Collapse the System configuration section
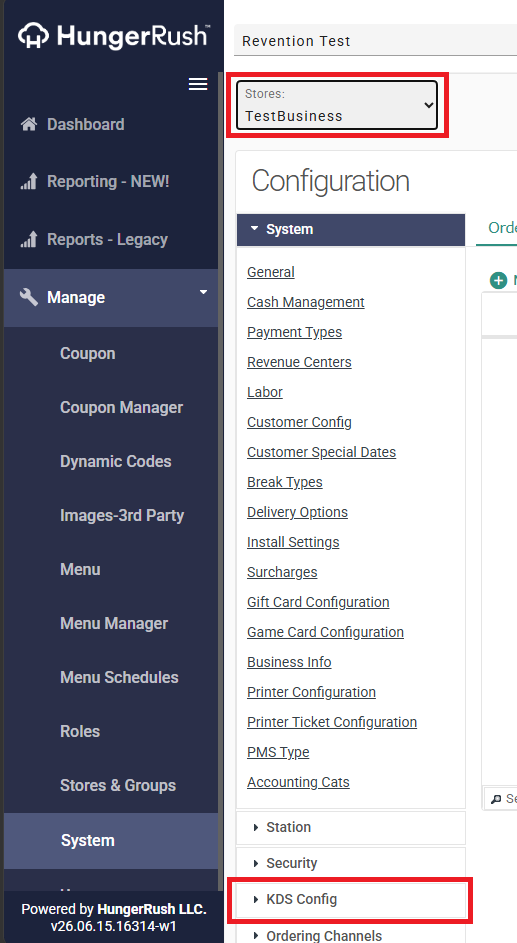 [x=351, y=230]
